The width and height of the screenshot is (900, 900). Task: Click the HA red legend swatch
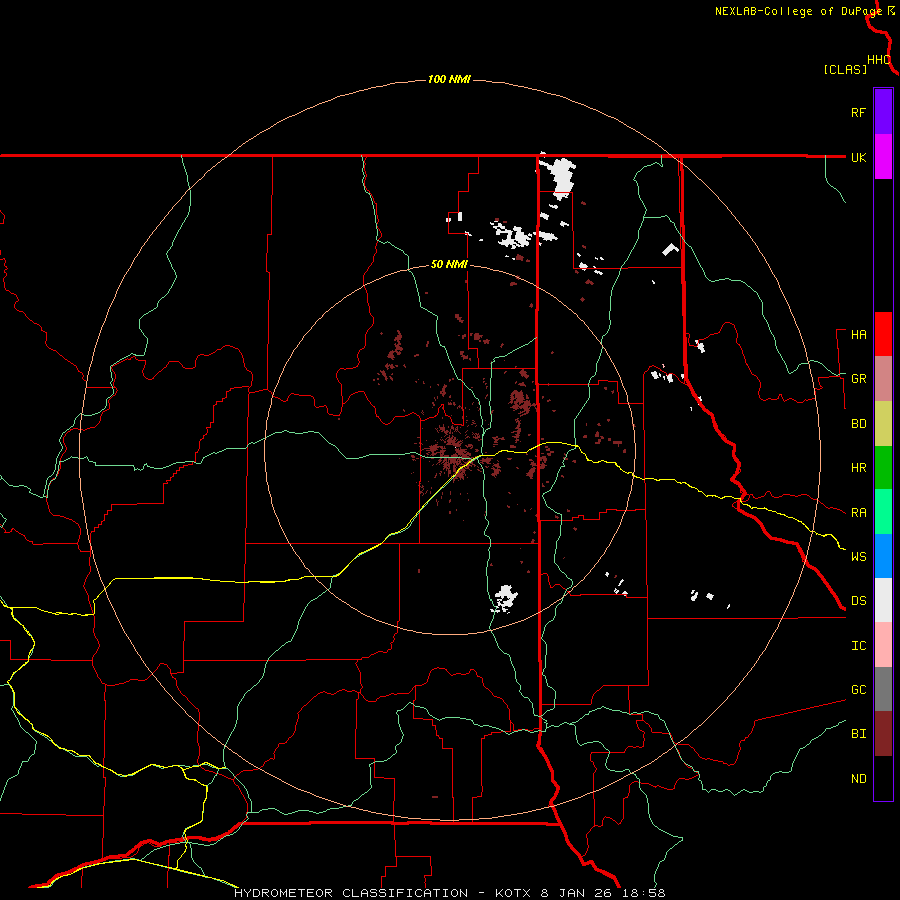click(x=883, y=334)
